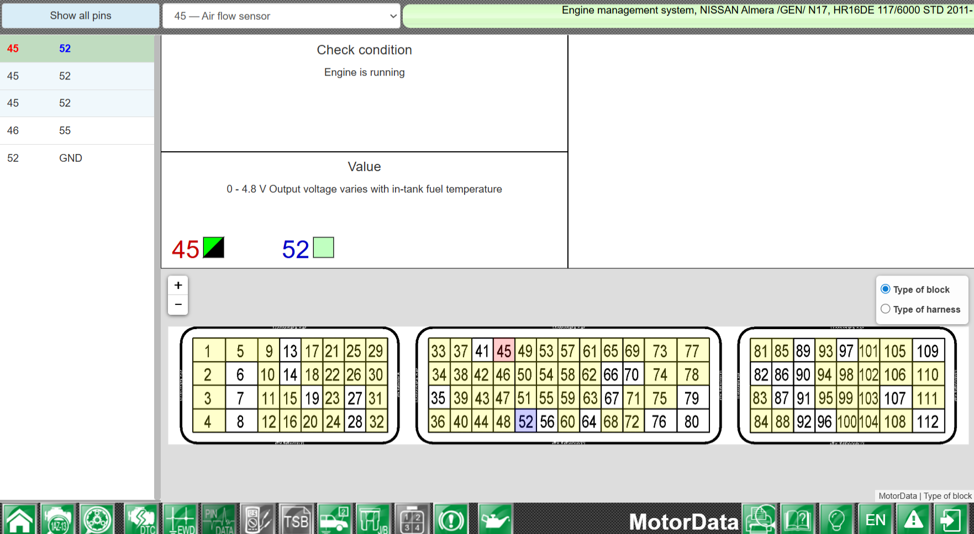Click the warning lamp exclamation icon
This screenshot has height=534, width=974.
tap(450, 519)
